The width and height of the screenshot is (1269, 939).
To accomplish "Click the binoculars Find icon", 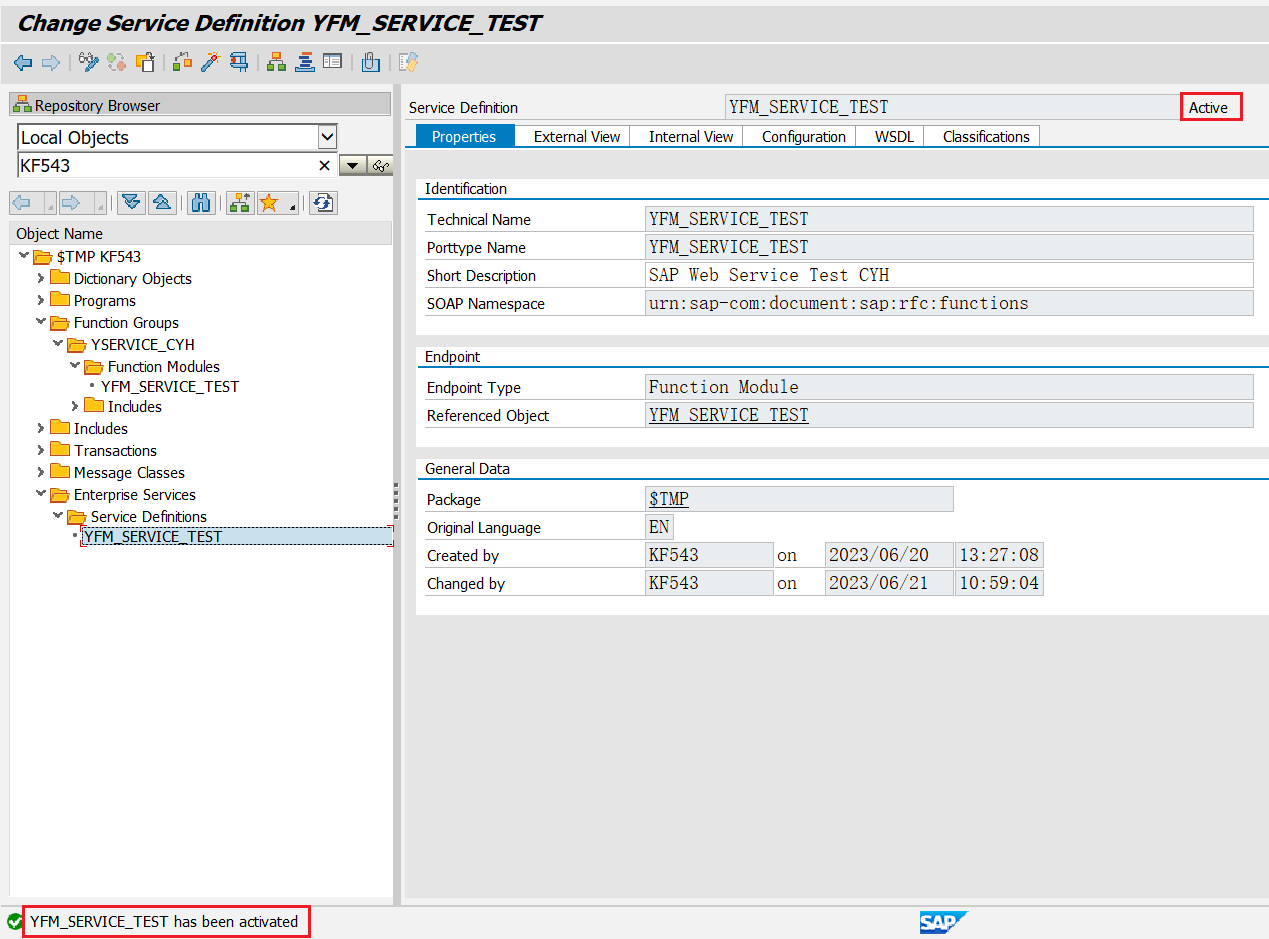I will tap(200, 203).
